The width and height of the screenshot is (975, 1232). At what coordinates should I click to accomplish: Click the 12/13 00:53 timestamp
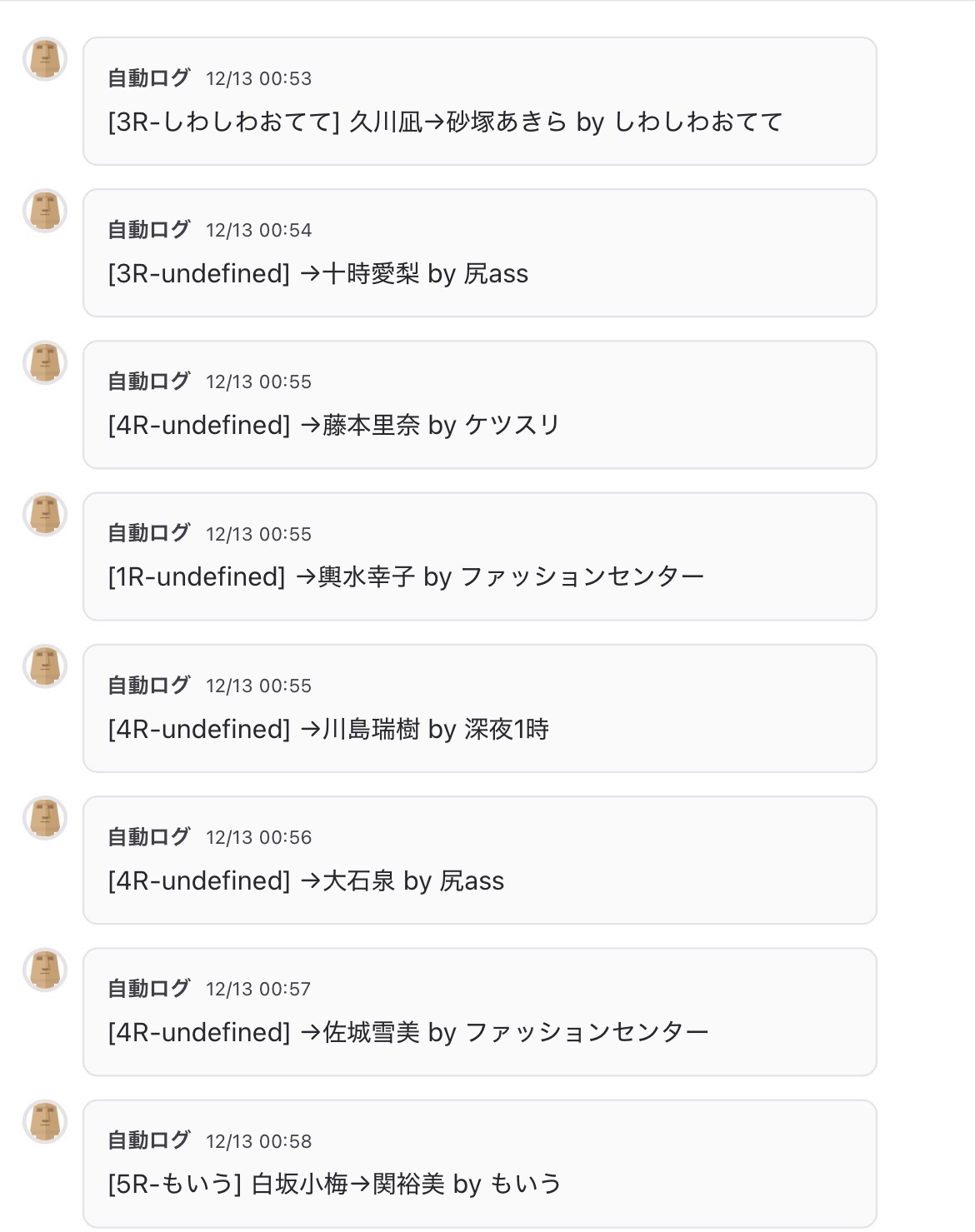click(x=258, y=79)
